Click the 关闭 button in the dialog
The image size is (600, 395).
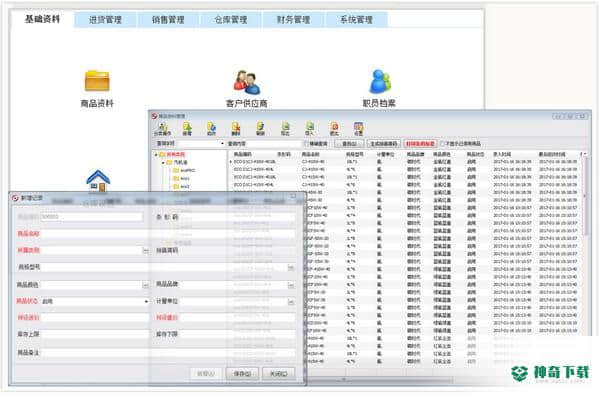(278, 374)
